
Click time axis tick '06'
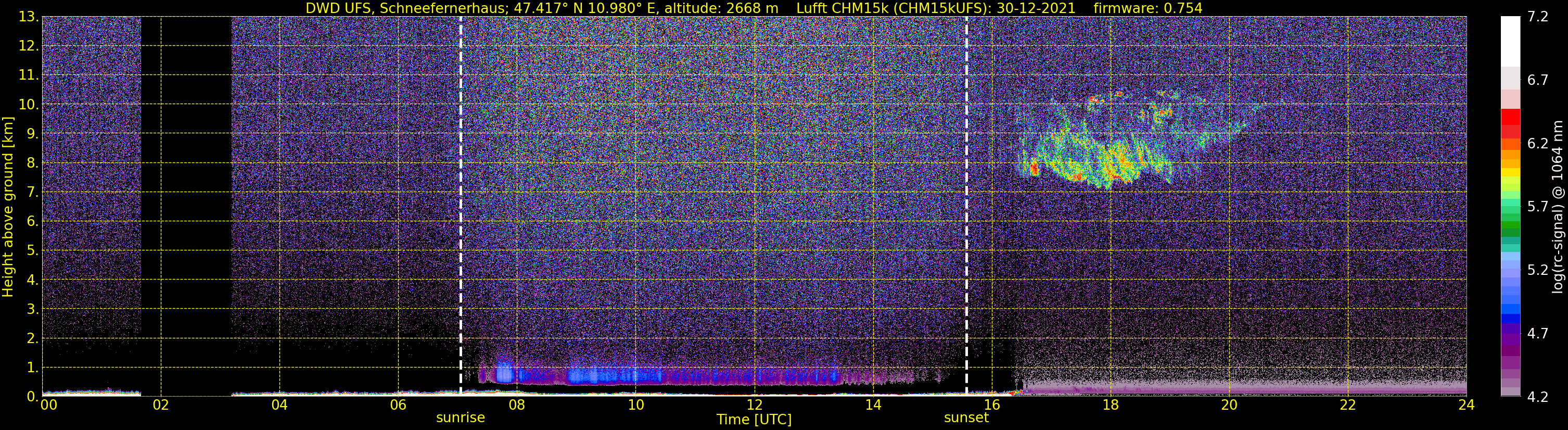tap(398, 405)
